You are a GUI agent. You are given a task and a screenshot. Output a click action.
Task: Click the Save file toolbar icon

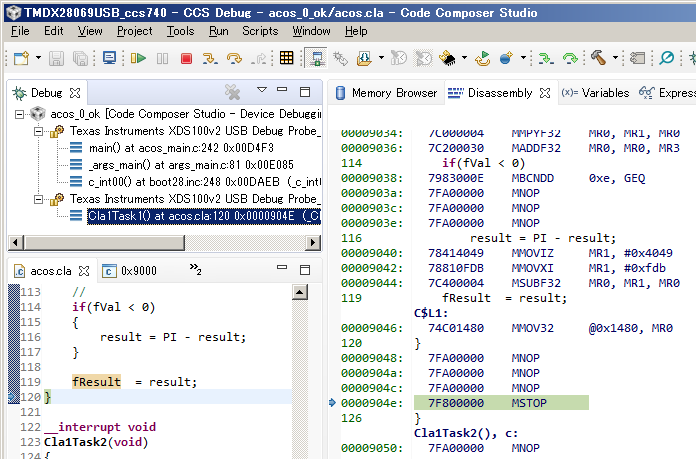tap(56, 58)
